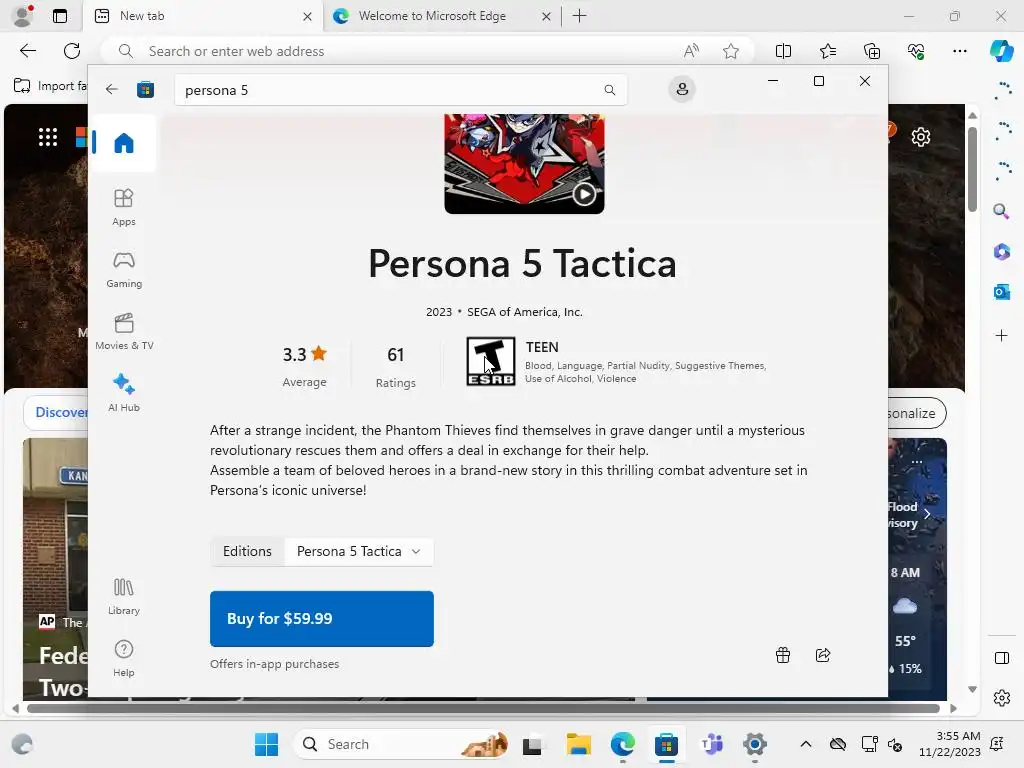Open Edge sidebar settings gear at bottom
Screen dimensions: 1024x768
click(1001, 698)
